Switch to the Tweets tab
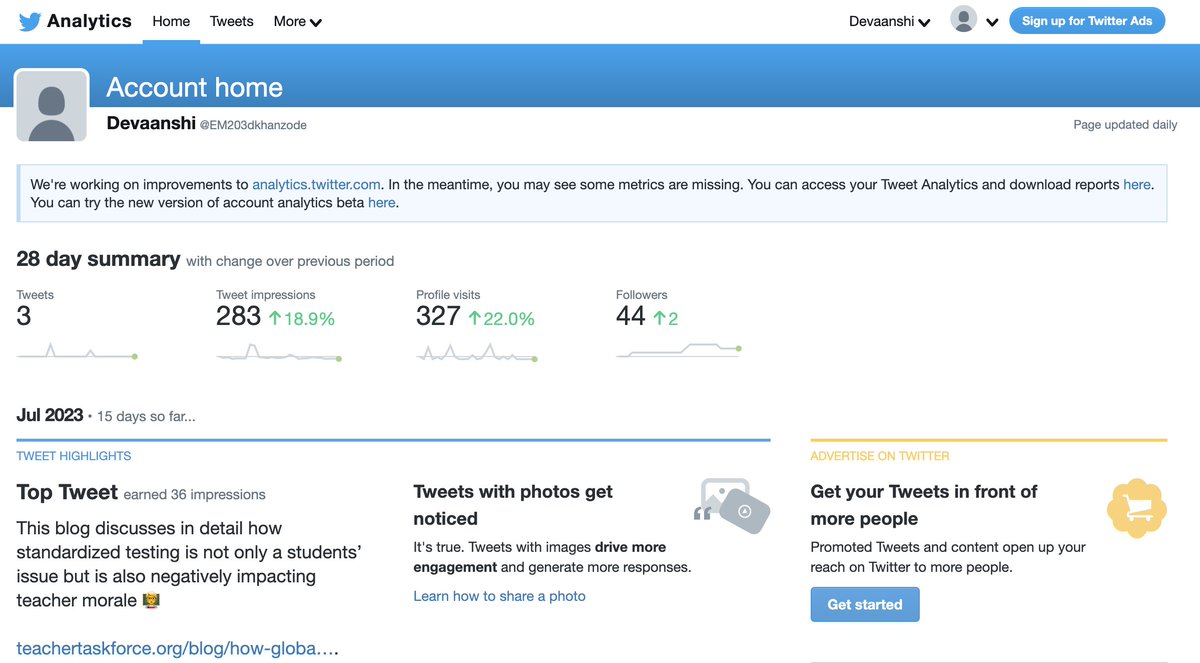The width and height of the screenshot is (1200, 663). coord(232,21)
